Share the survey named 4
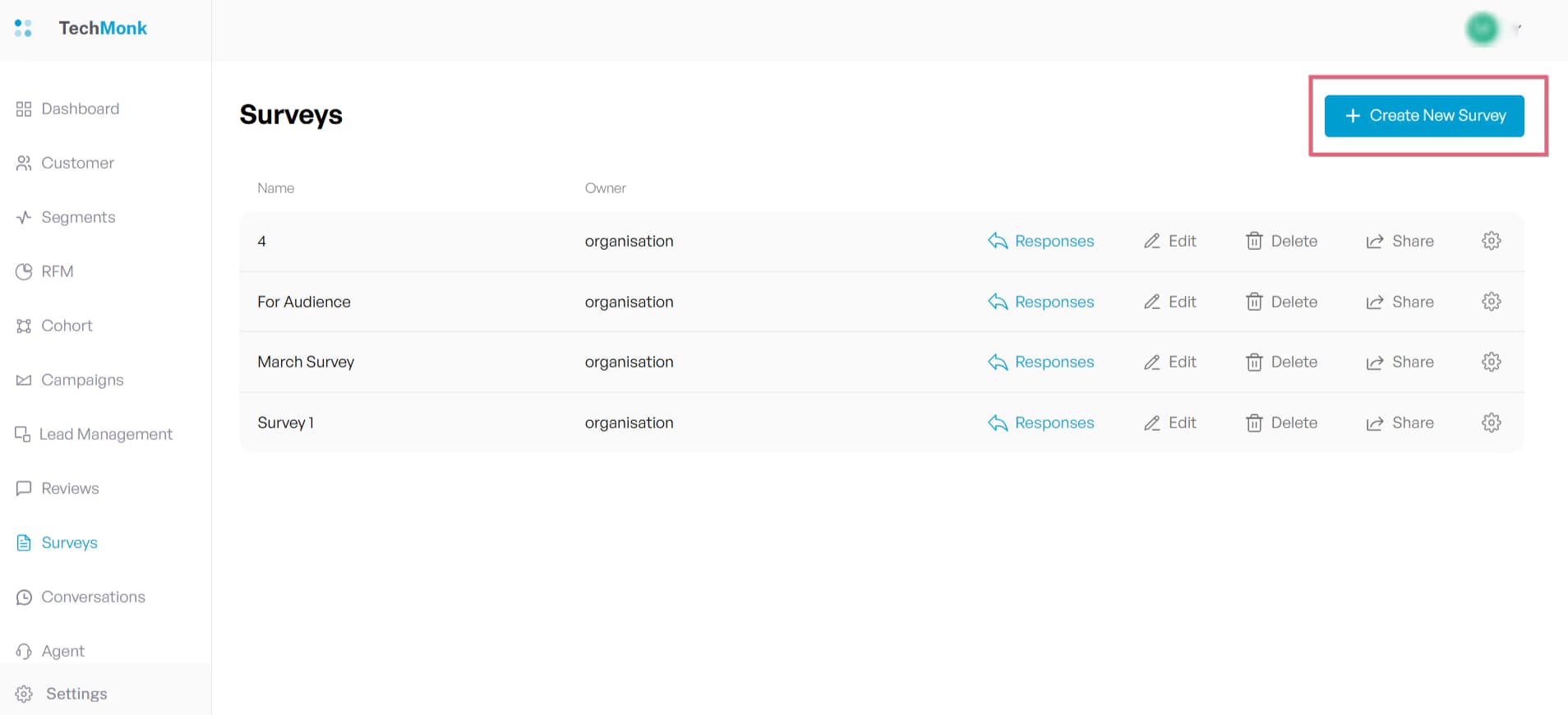 1400,241
